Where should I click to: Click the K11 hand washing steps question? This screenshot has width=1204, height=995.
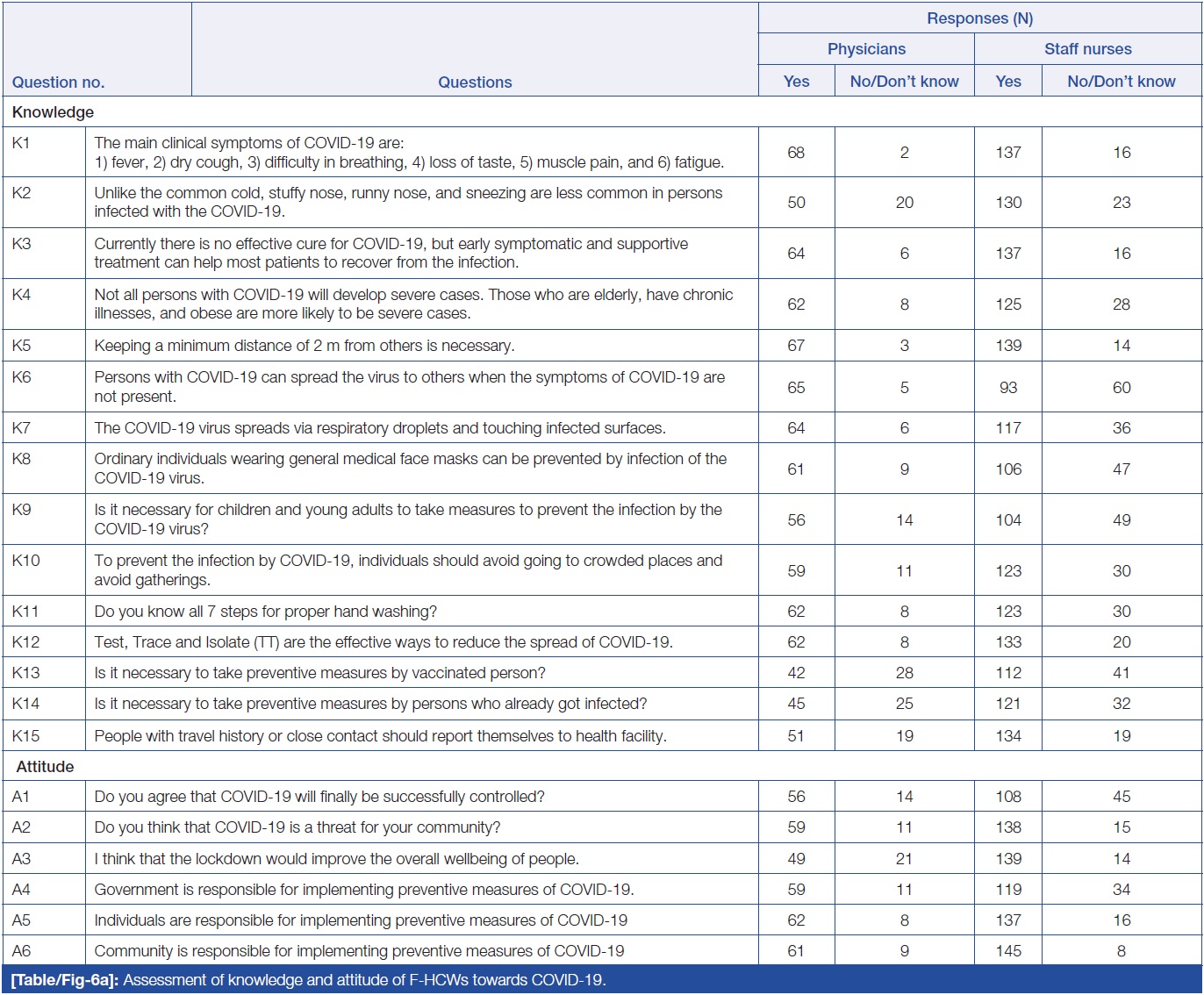[x=265, y=612]
